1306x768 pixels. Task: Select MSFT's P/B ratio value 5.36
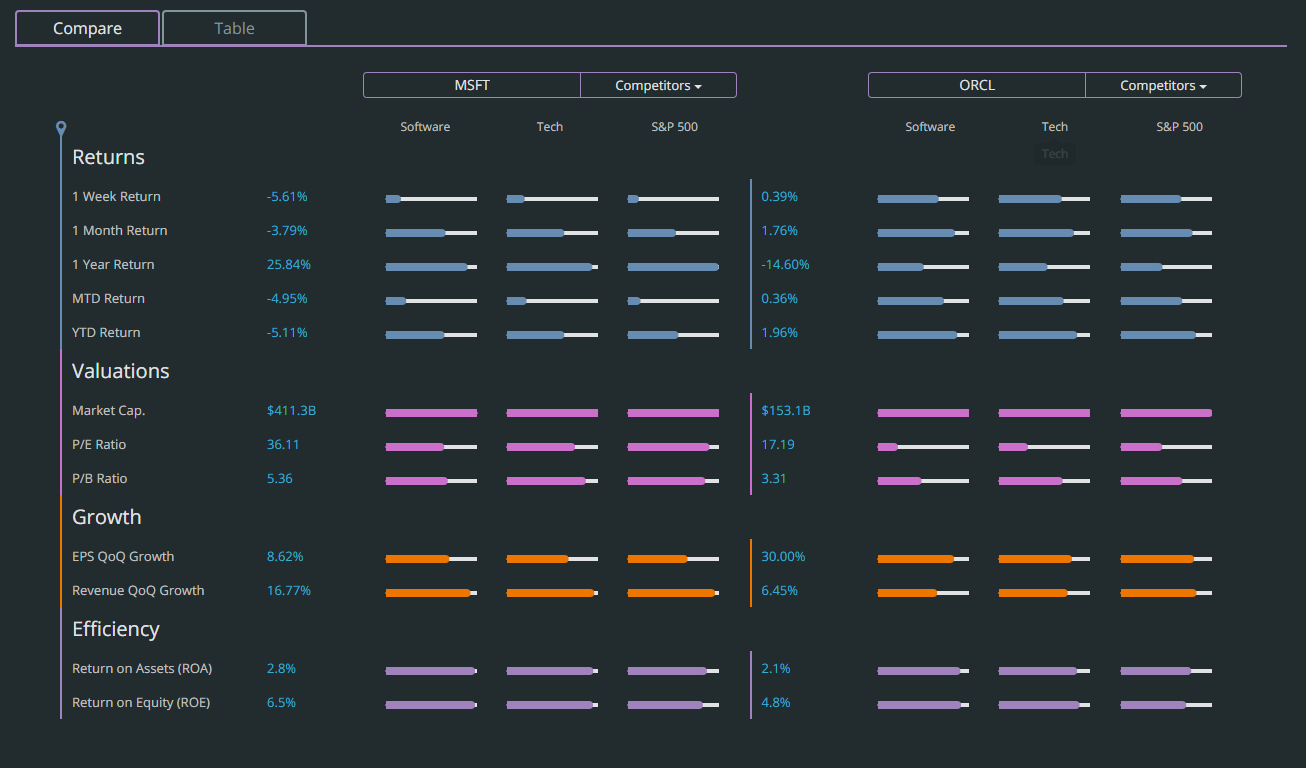(280, 479)
